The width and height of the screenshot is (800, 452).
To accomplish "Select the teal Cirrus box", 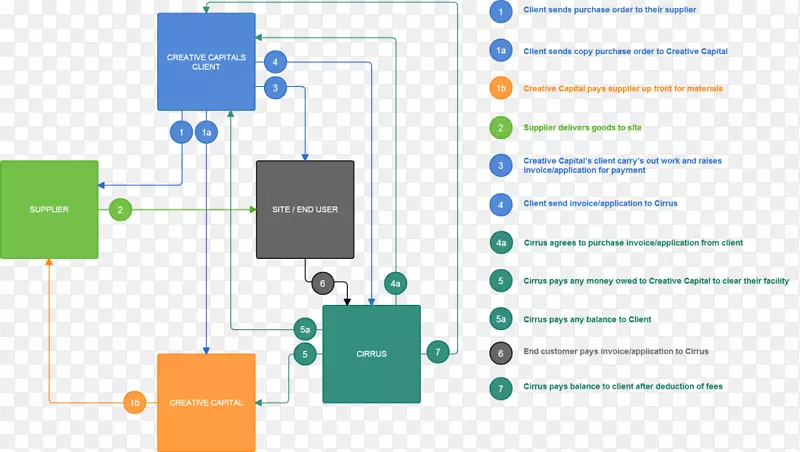I will coord(371,354).
